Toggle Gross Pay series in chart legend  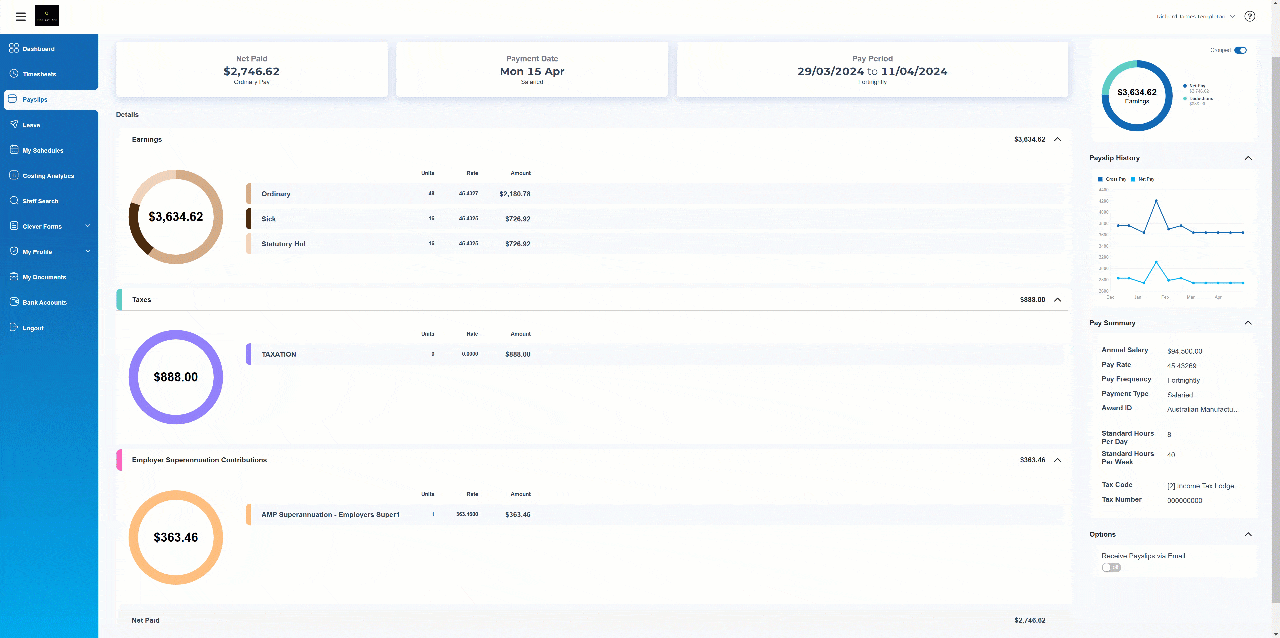pos(1114,178)
